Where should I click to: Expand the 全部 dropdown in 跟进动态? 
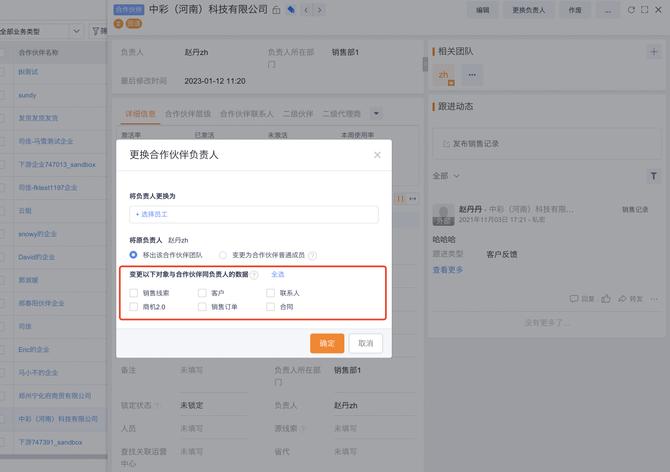(443, 176)
